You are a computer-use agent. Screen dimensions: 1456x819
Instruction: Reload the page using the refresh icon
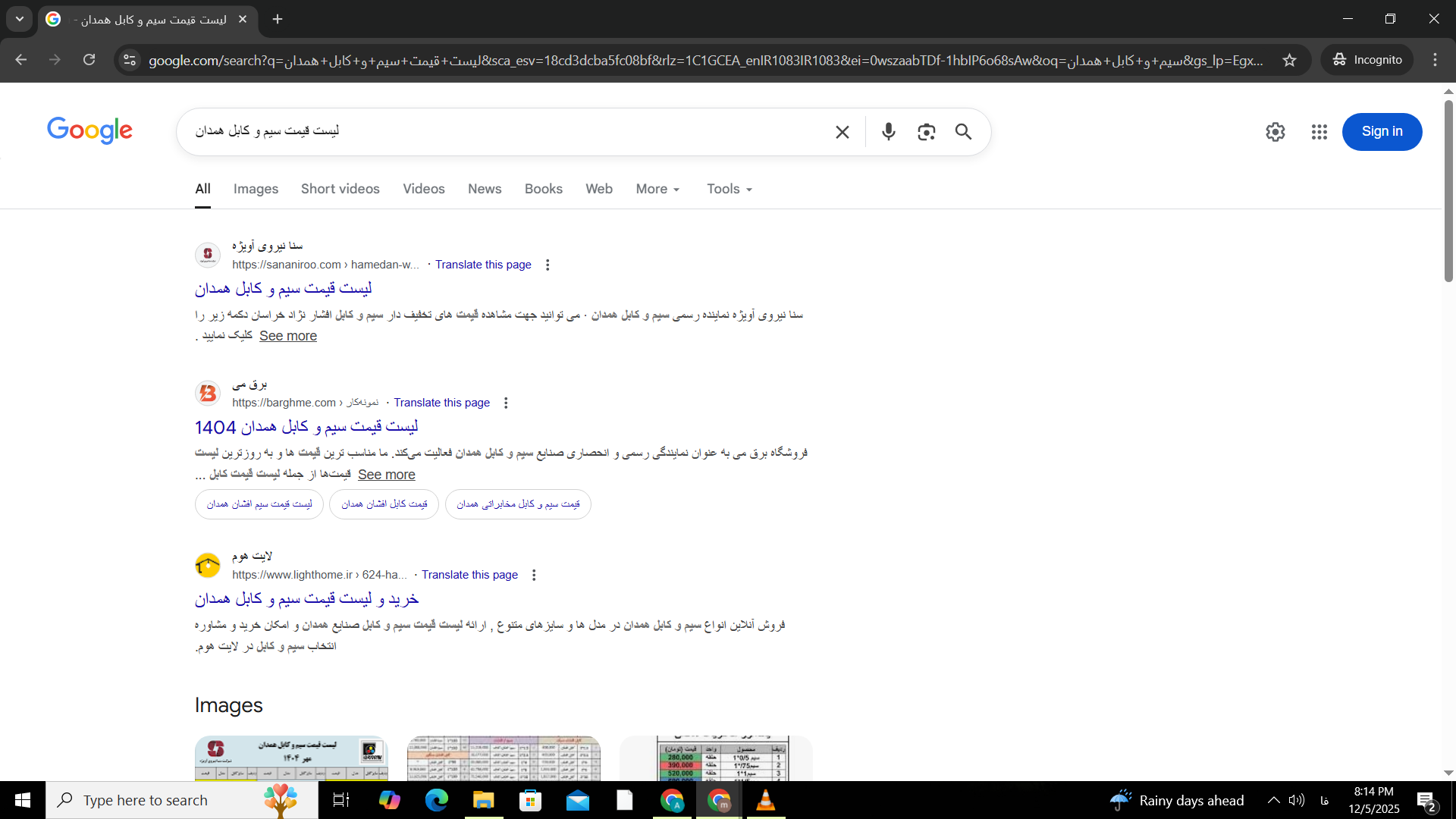coord(89,60)
